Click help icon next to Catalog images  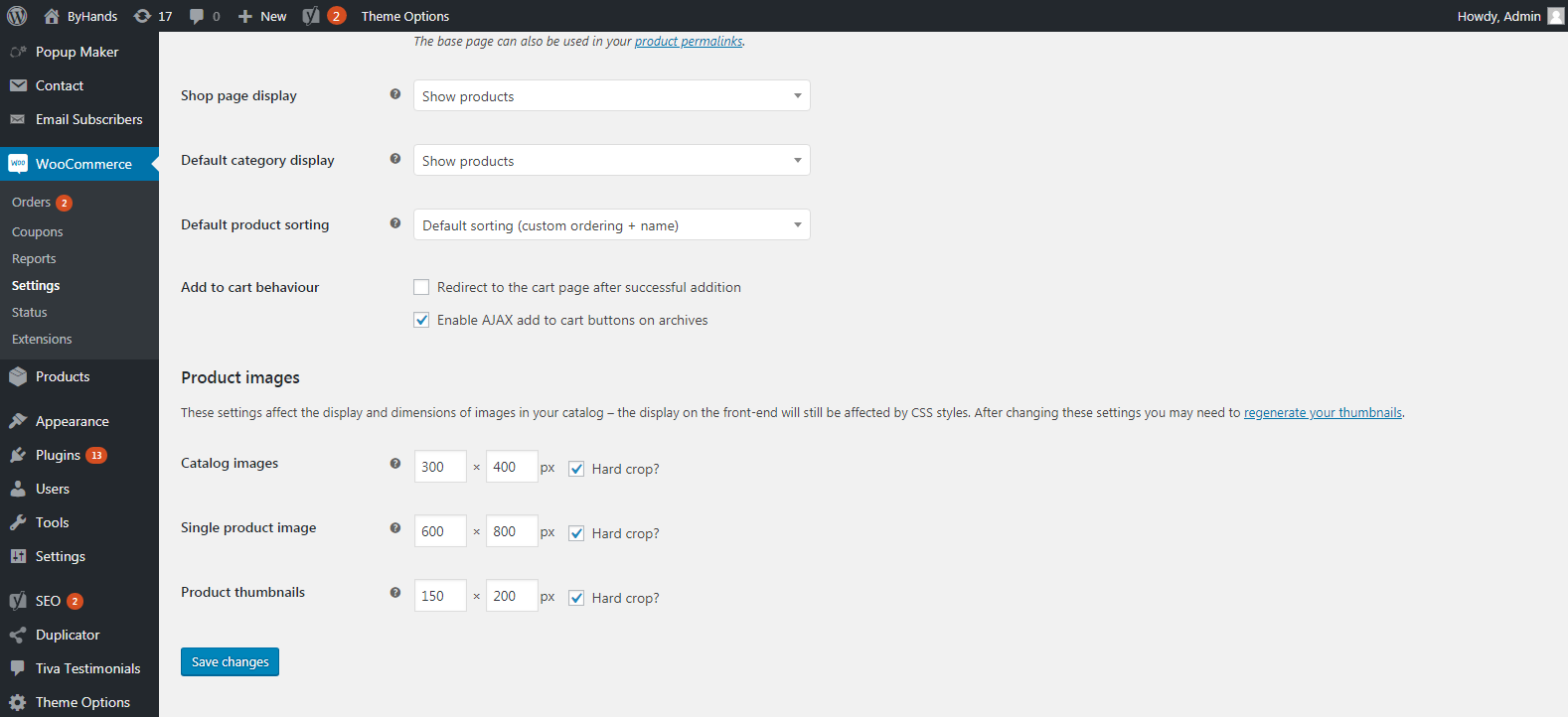pos(395,463)
